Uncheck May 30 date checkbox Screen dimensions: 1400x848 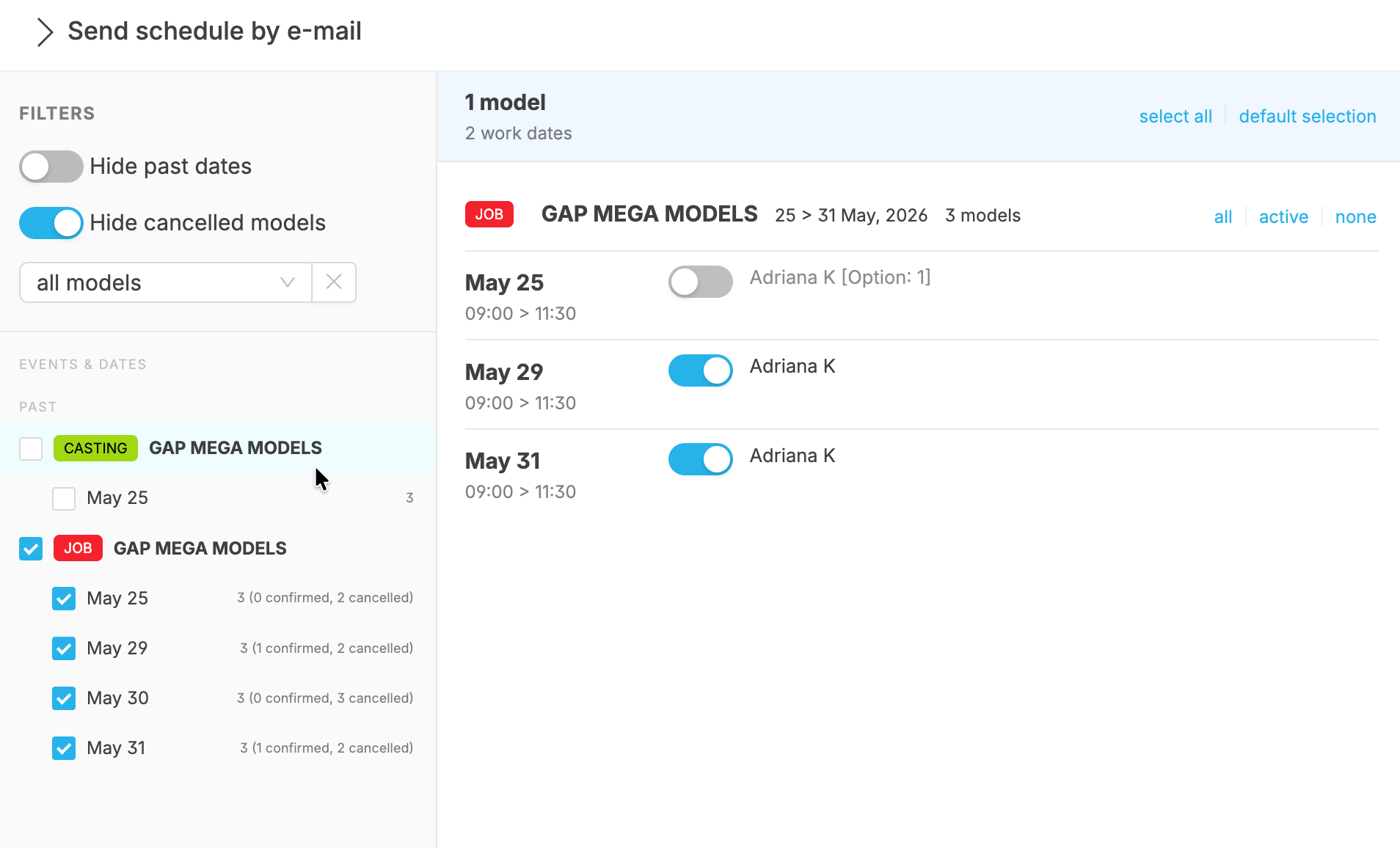[x=64, y=698]
